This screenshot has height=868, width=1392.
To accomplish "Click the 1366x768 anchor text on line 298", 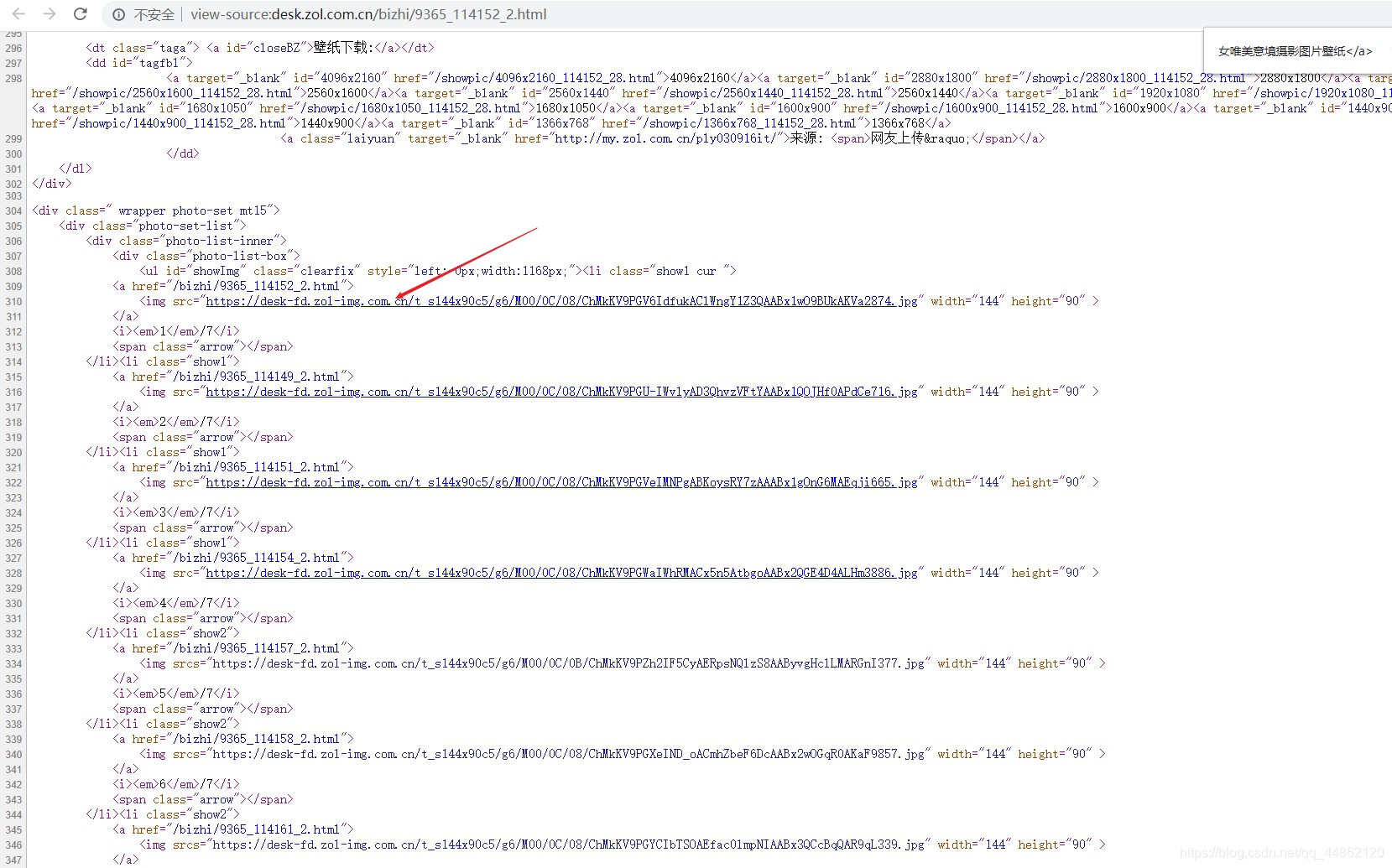I will click(x=898, y=123).
